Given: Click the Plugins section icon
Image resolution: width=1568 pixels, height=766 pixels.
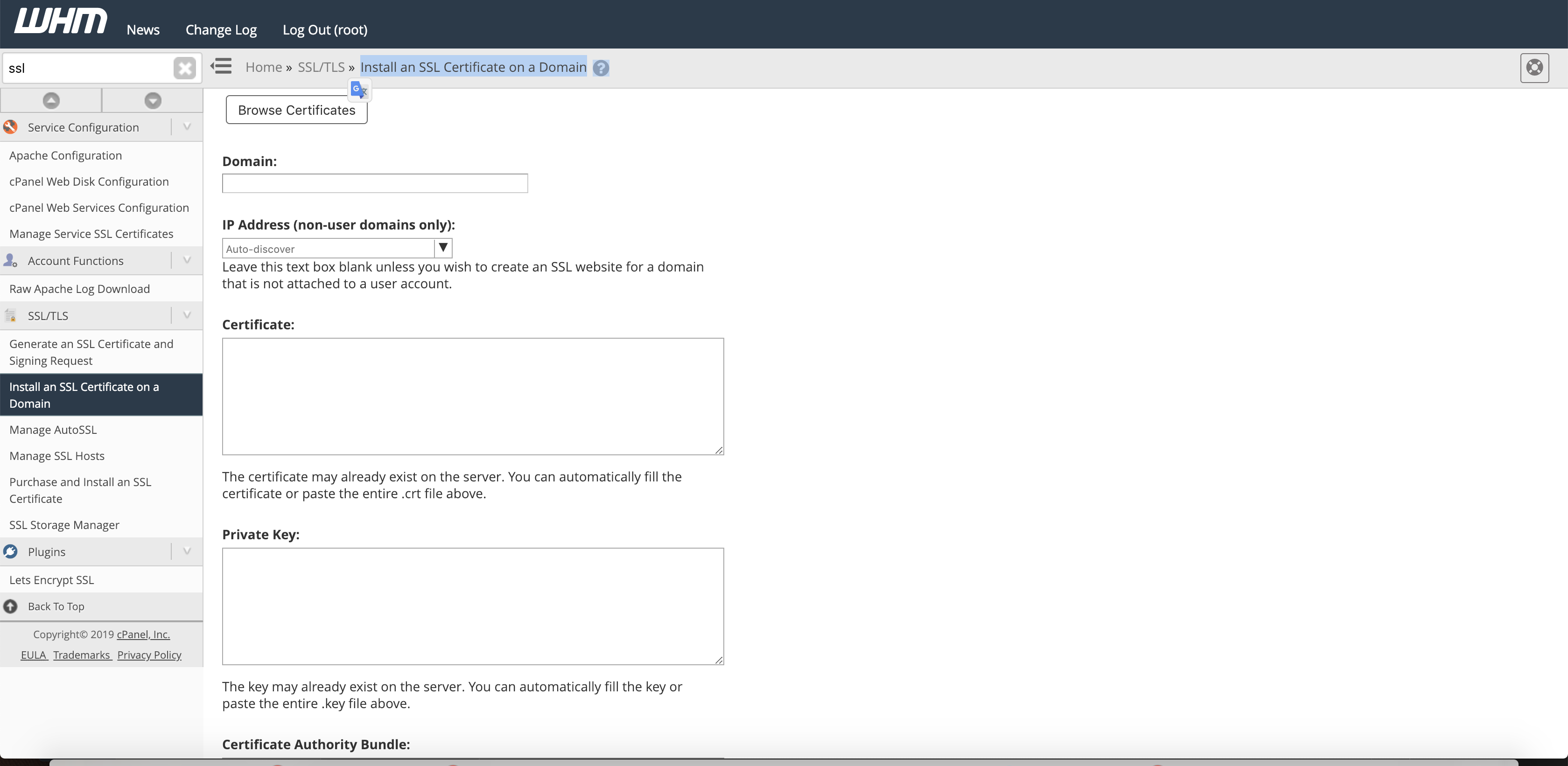Looking at the screenshot, I should click(x=11, y=551).
